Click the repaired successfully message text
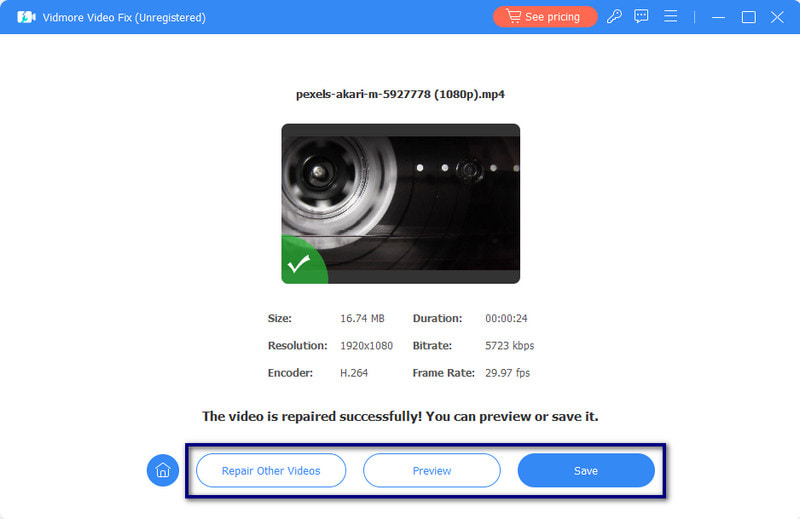Screen dimensions: 800x519 coord(400,416)
